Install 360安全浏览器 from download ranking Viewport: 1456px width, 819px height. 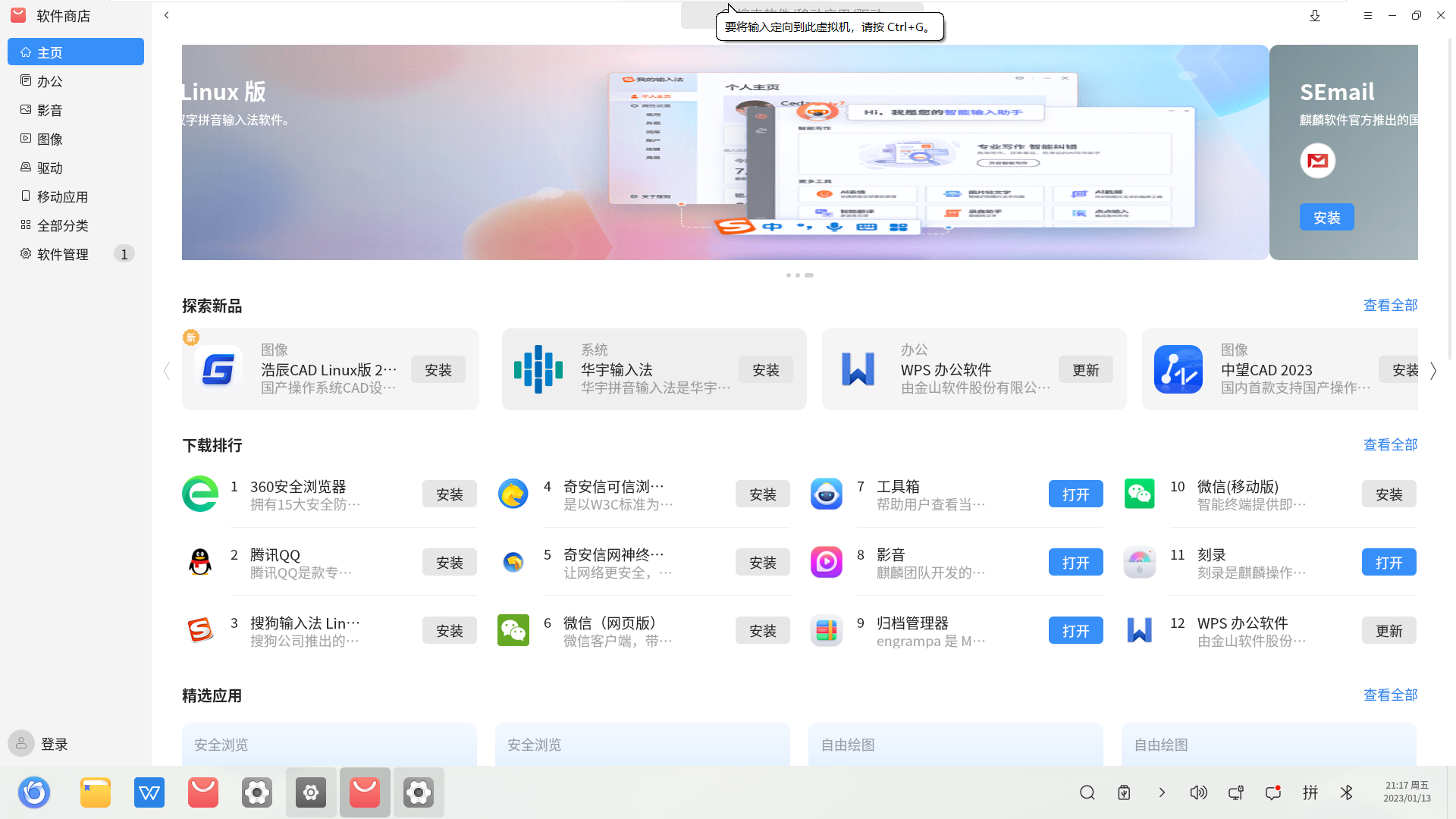449,494
